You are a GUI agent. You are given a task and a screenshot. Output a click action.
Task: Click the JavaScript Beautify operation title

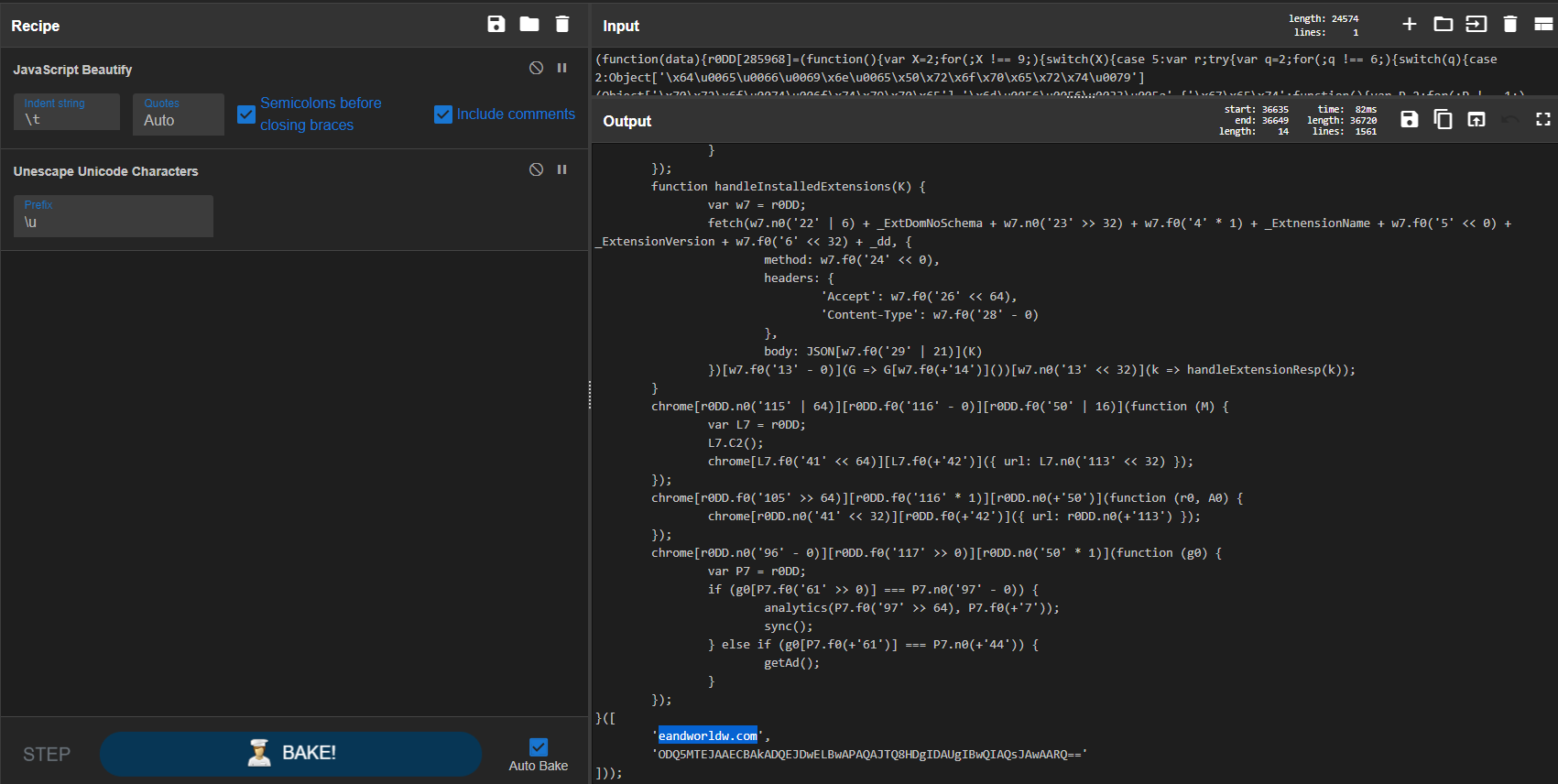72,70
